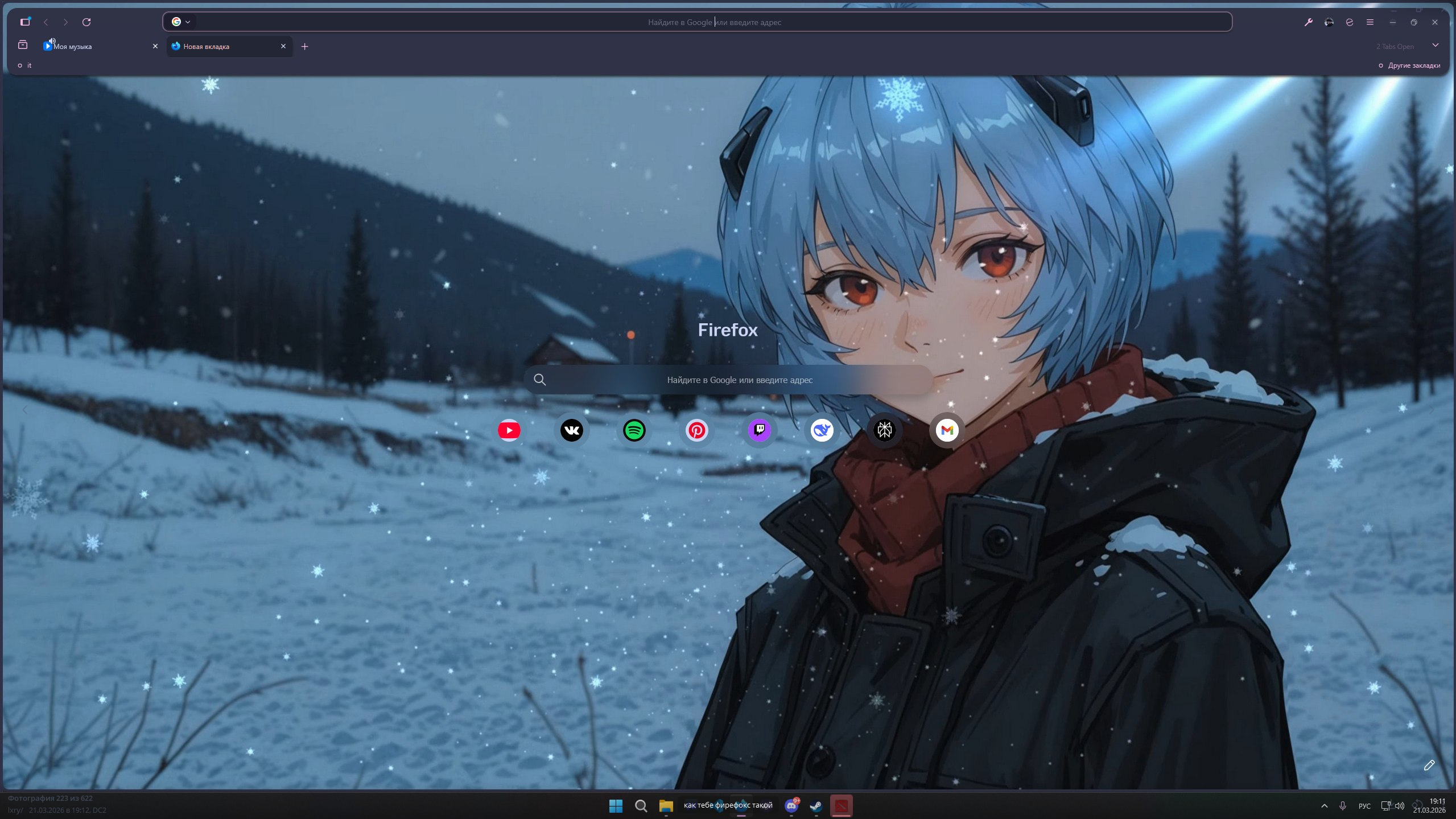Viewport: 1456px width, 819px height.
Task: Open the Pinterest shortcut tile
Action: (x=696, y=430)
